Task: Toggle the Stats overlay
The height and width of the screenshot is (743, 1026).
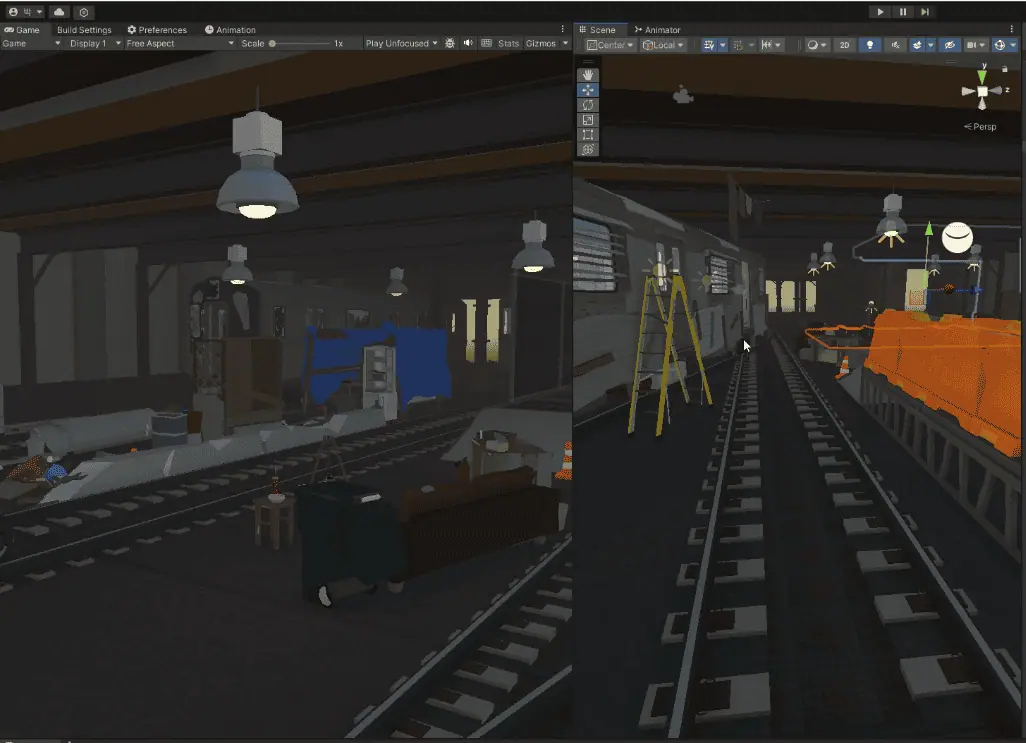Action: (508, 44)
